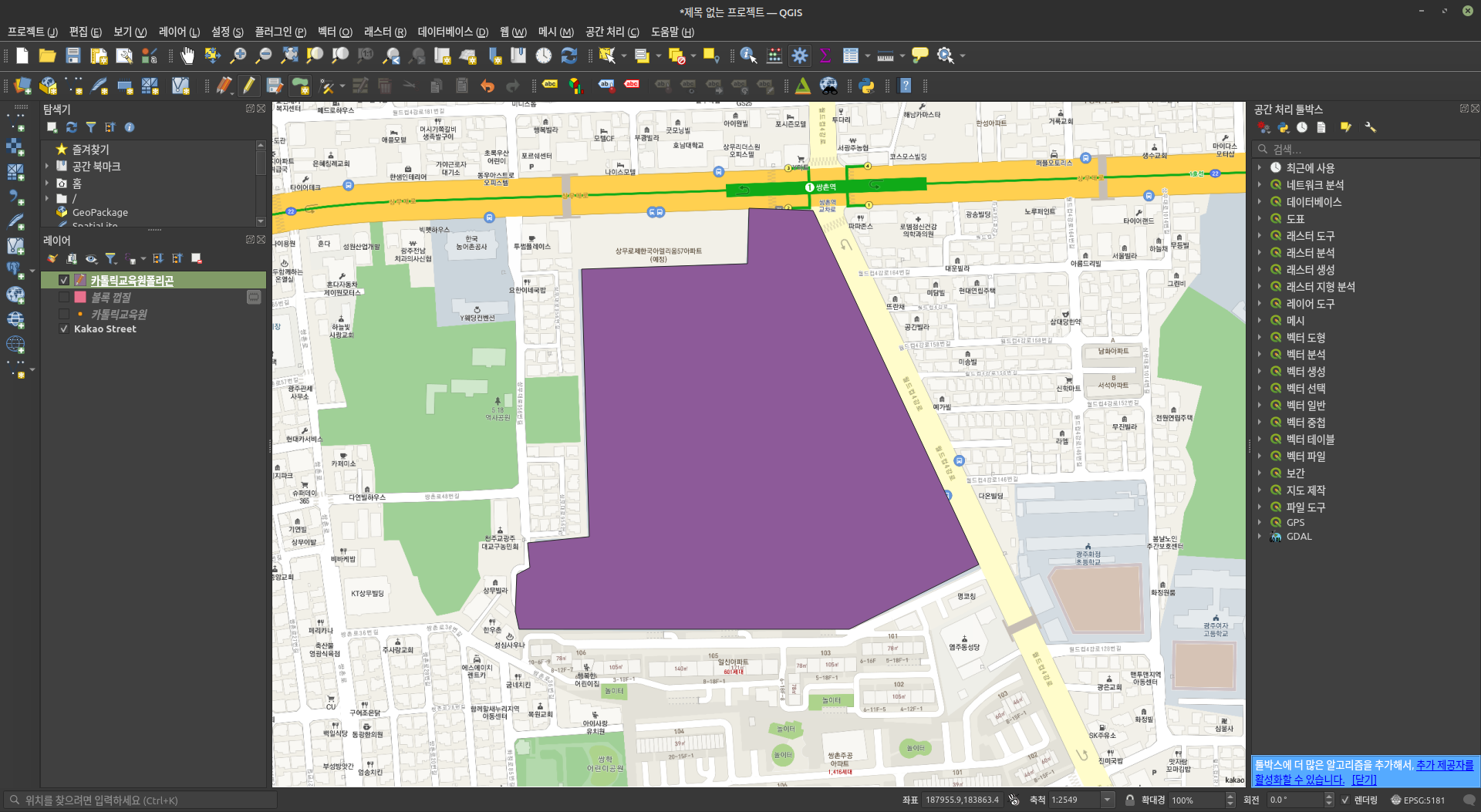Viewport: 1481px width, 812px height.
Task: Undo the last edit
Action: [x=487, y=86]
